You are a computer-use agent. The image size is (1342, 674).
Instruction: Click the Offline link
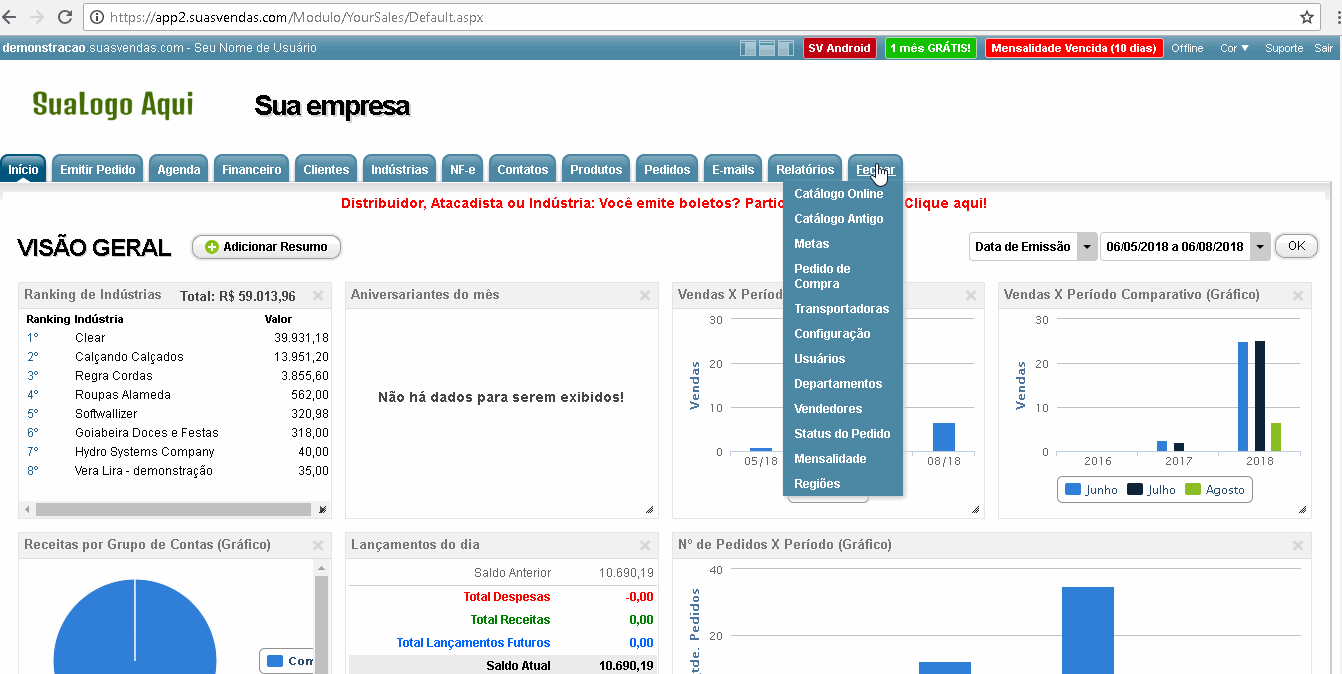[1188, 48]
